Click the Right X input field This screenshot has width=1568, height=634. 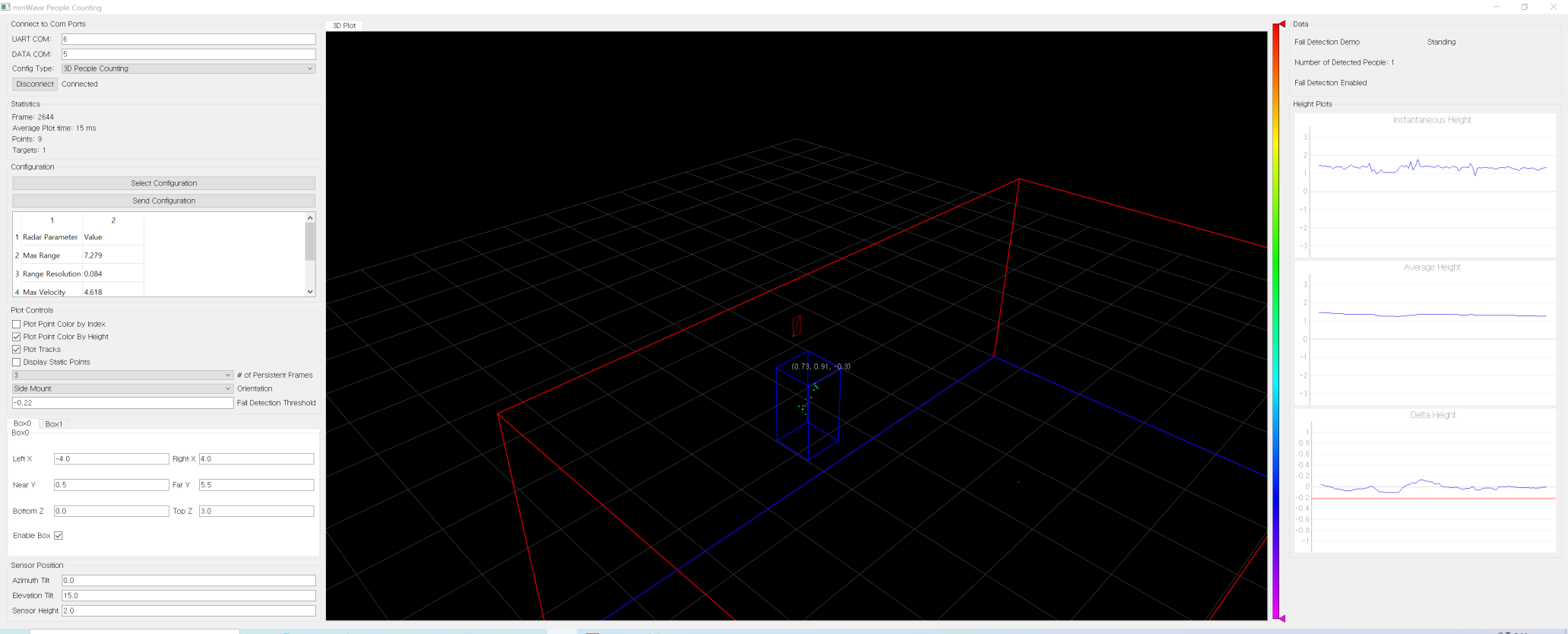tap(257, 459)
